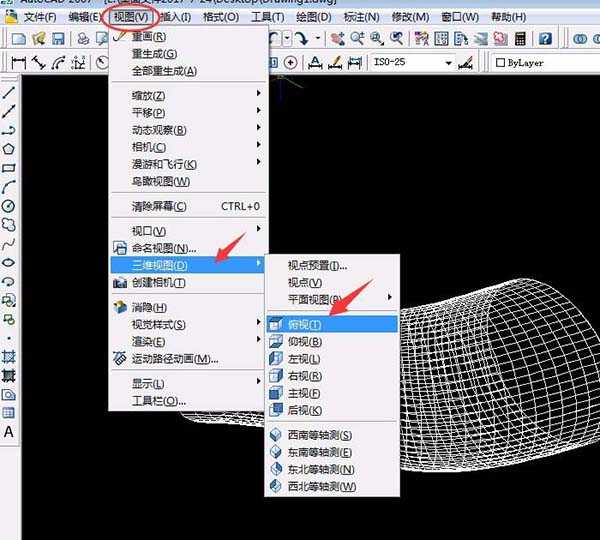Viewport: 600px width, 540px height.
Task: Choose 东北等轴测(N) view
Action: (x=332, y=469)
